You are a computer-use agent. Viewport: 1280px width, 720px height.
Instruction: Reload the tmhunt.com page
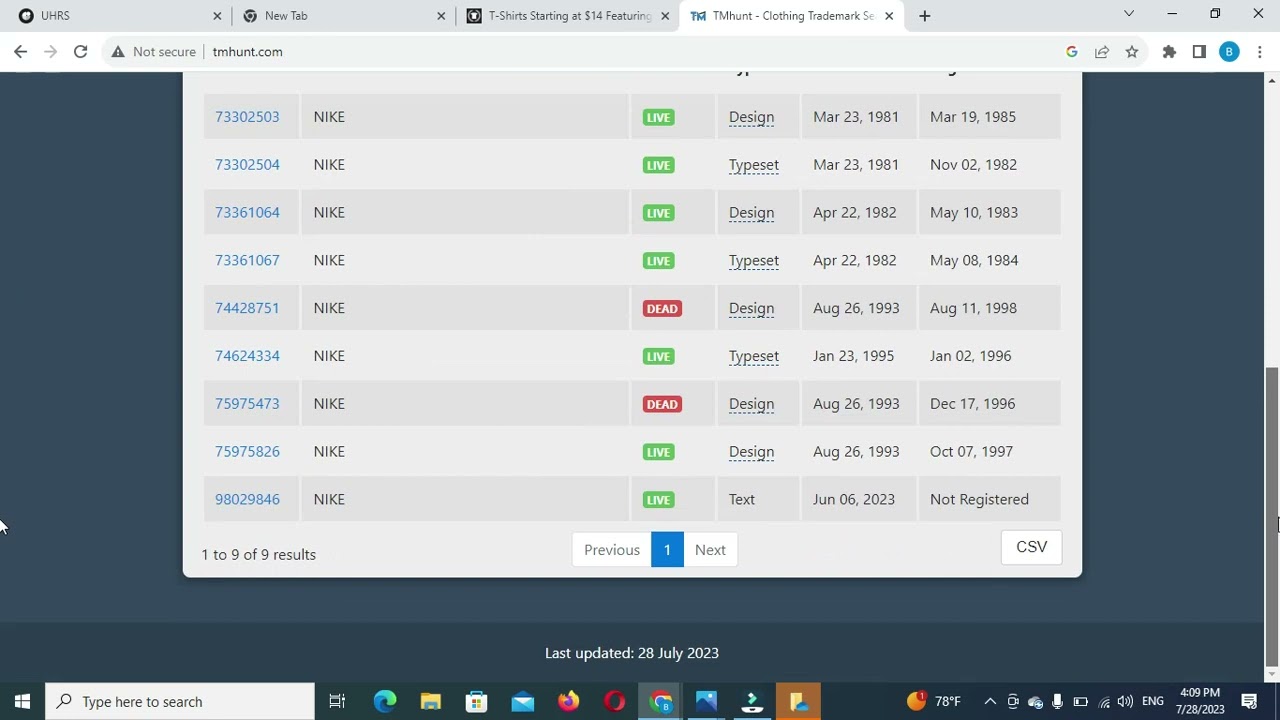coord(80,52)
